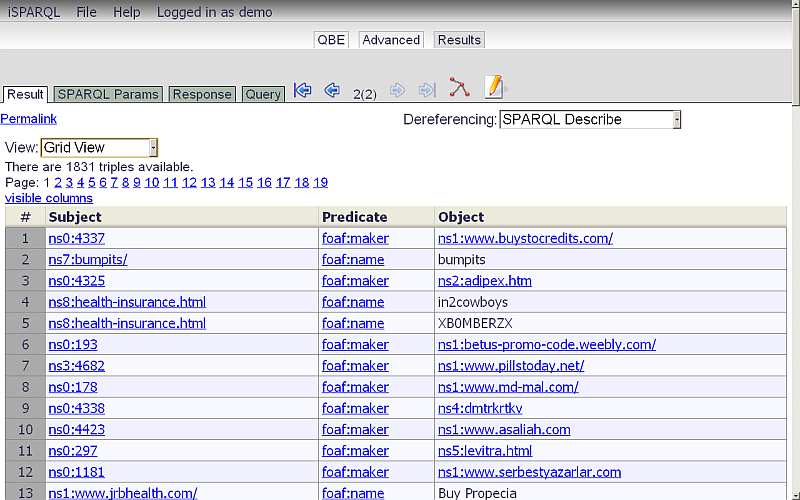Select the SPARQL Params tab
This screenshot has width=800, height=500.
(108, 94)
